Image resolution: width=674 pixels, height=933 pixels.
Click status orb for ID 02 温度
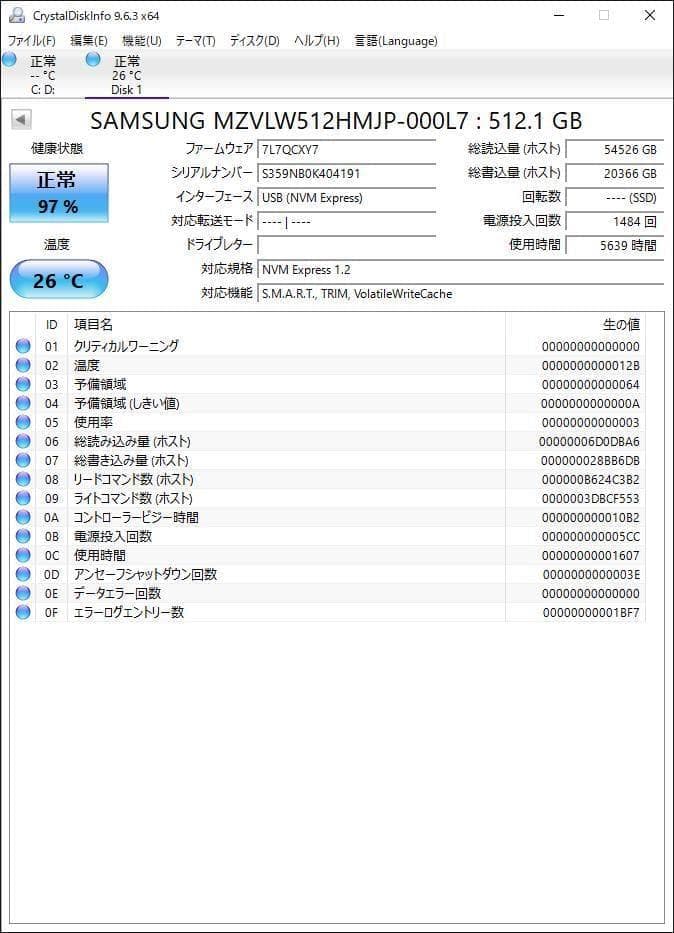[23, 365]
